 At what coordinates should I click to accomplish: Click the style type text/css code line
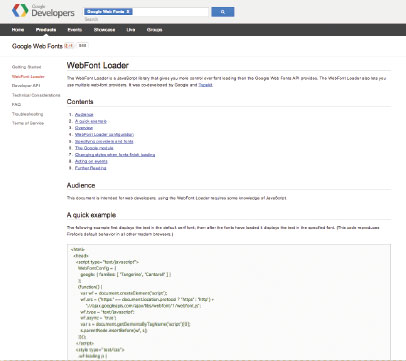pos(100,350)
